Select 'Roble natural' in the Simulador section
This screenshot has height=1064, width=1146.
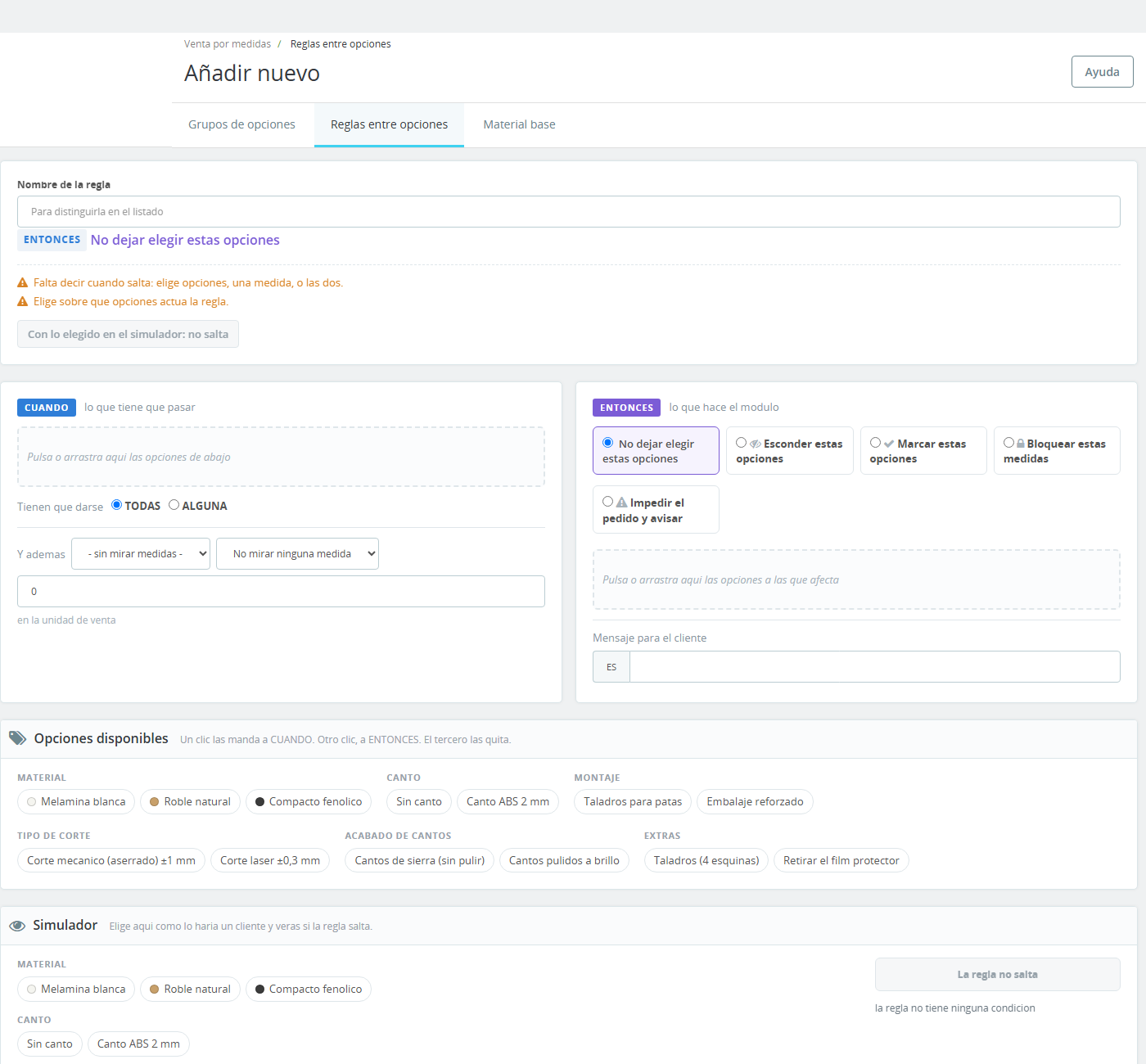(x=190, y=990)
